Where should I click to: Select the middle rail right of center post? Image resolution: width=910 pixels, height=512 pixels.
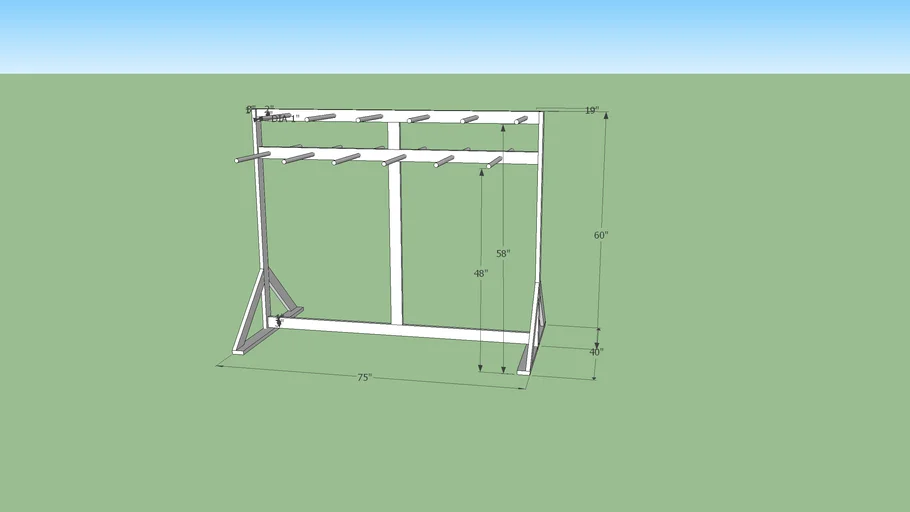pos(470,158)
